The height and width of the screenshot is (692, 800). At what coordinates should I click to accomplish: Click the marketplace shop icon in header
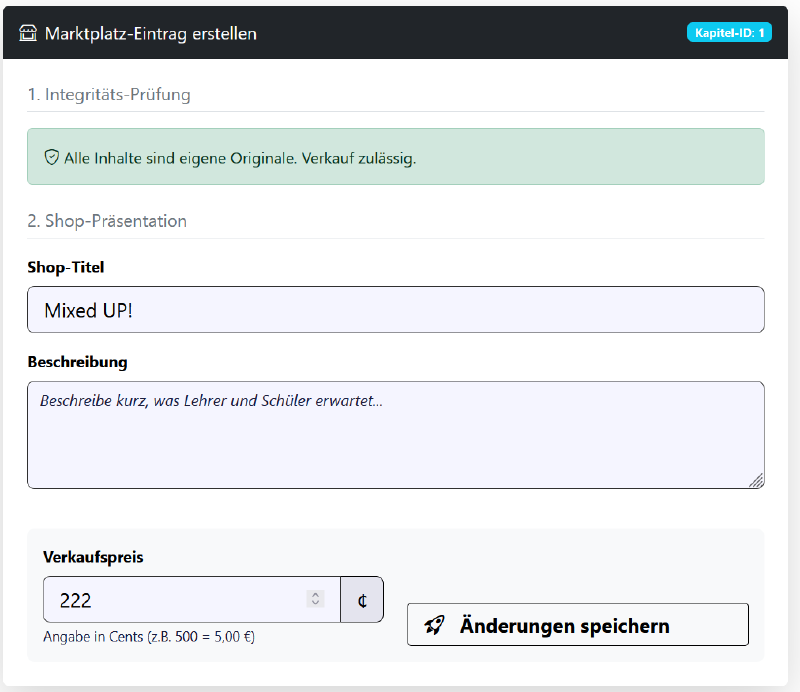point(28,33)
